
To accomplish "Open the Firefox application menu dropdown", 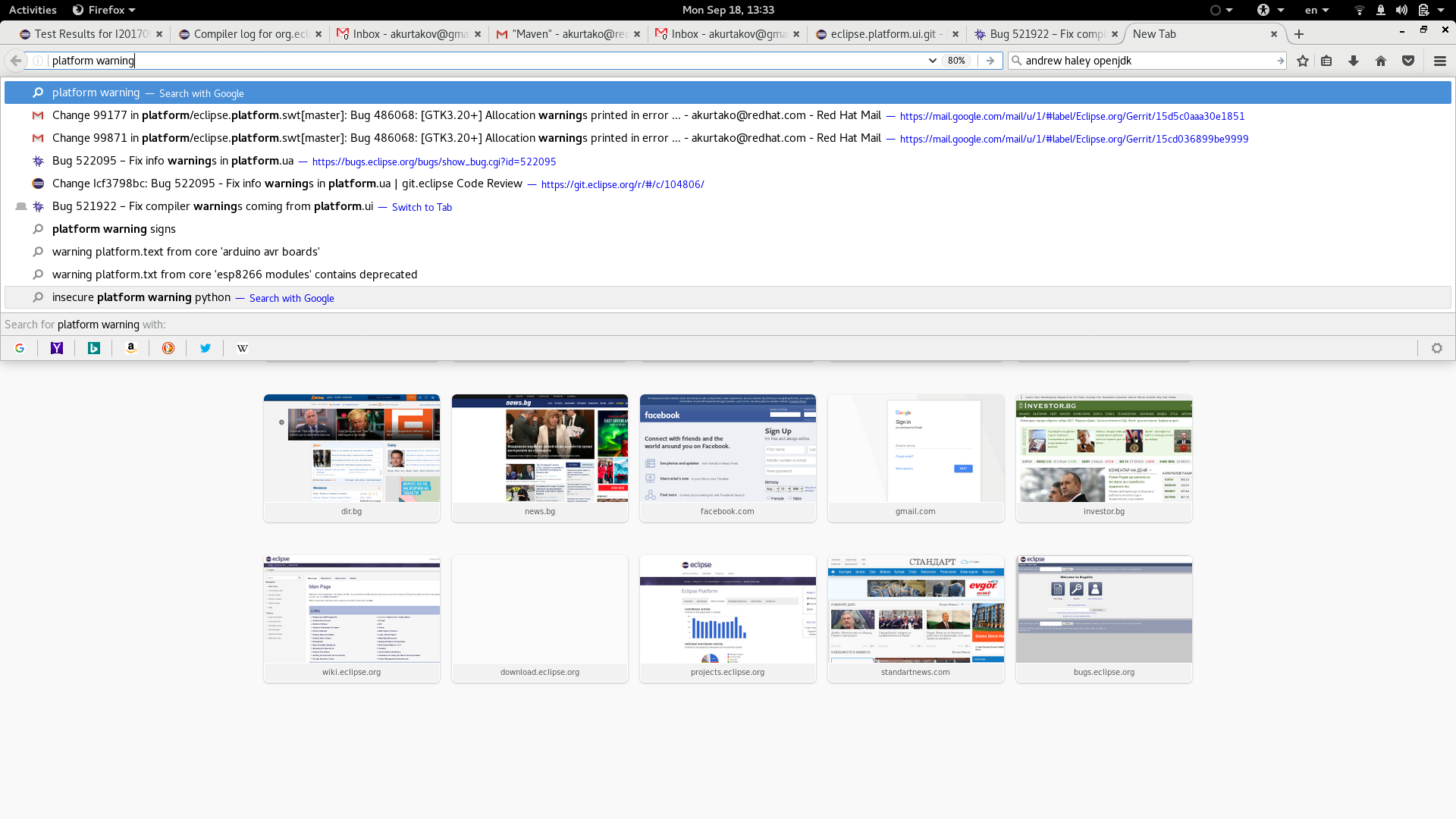I will pos(104,10).
